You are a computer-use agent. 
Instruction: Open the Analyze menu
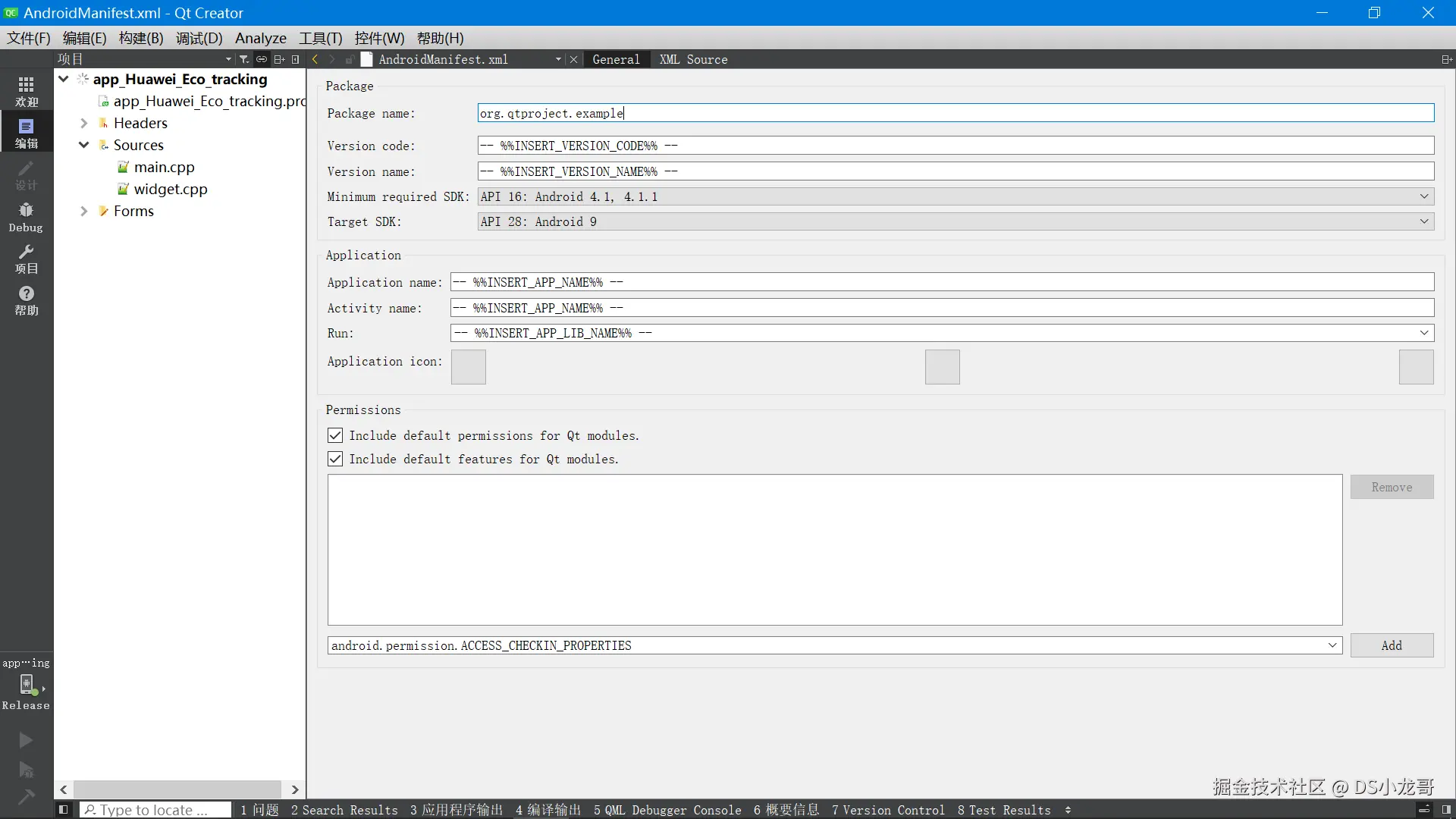click(x=260, y=38)
